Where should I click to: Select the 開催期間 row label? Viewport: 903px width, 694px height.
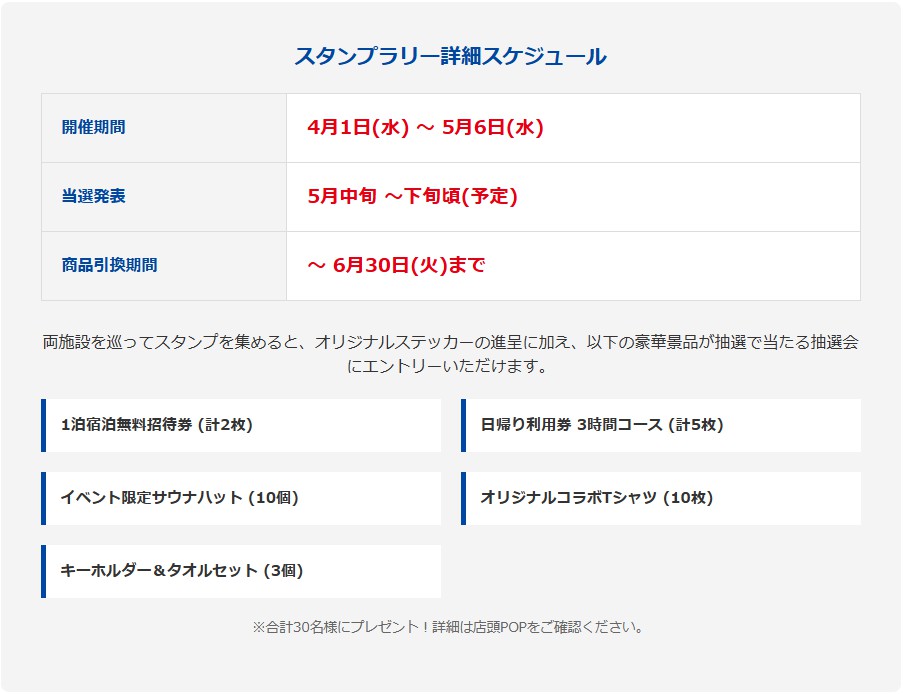pos(94,128)
